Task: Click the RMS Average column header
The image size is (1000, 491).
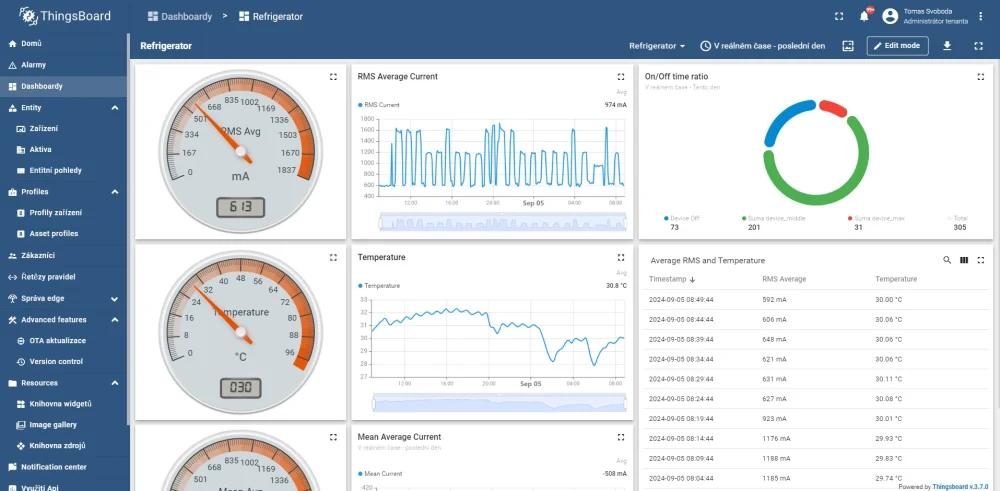Action: click(784, 279)
